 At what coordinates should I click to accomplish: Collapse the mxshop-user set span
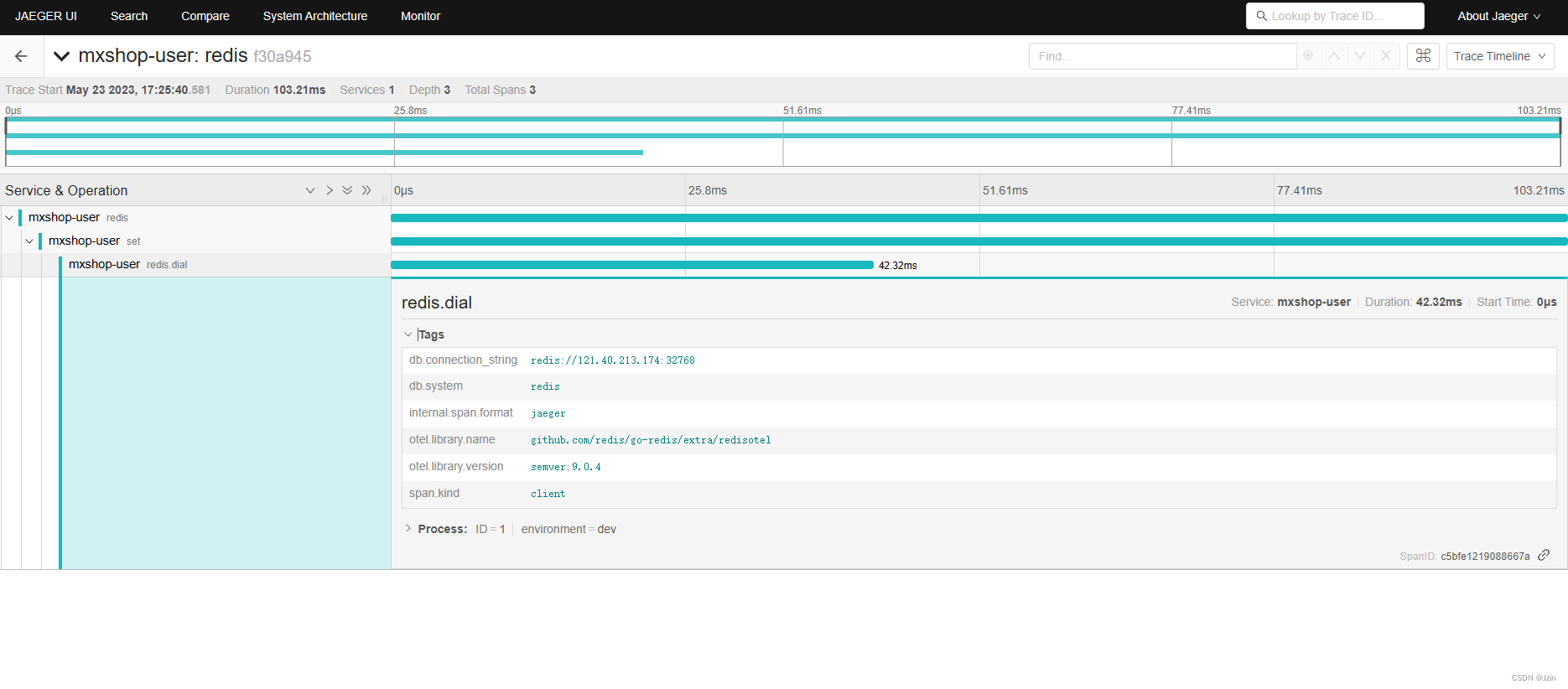point(29,241)
